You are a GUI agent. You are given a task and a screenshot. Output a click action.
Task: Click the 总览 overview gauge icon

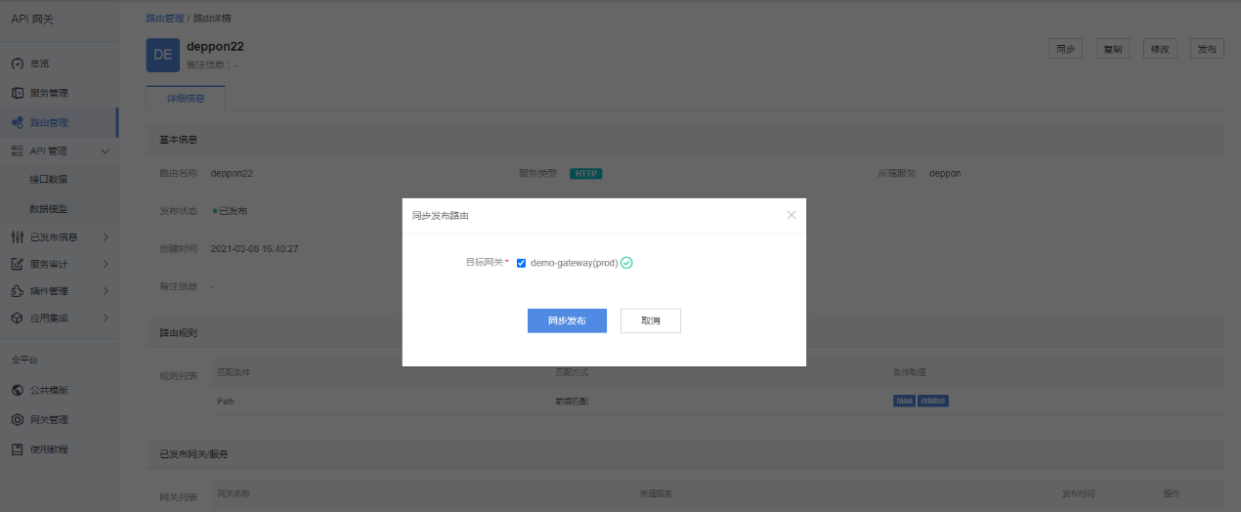[x=17, y=64]
